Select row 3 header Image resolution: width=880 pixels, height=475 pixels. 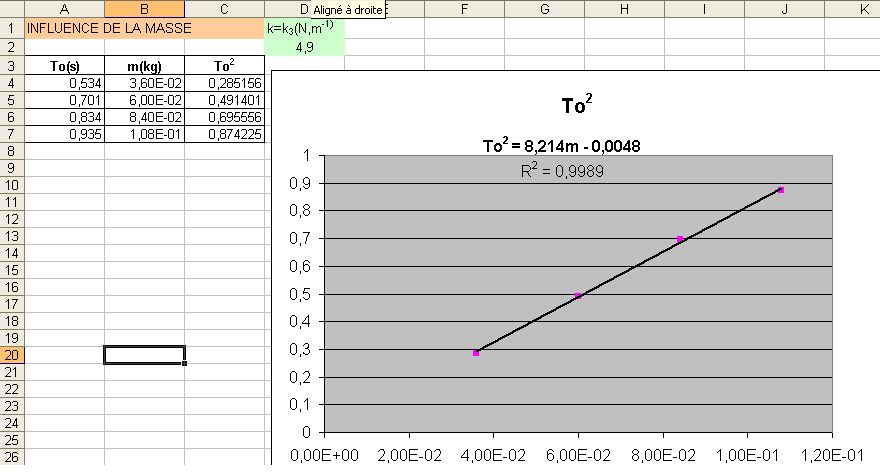coord(11,66)
